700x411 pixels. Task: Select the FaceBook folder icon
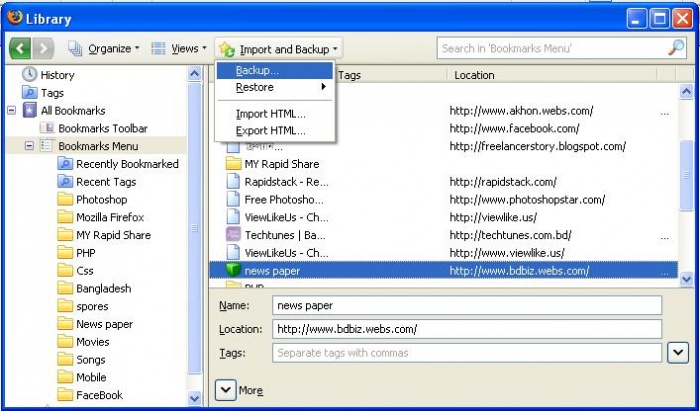tap(65, 395)
